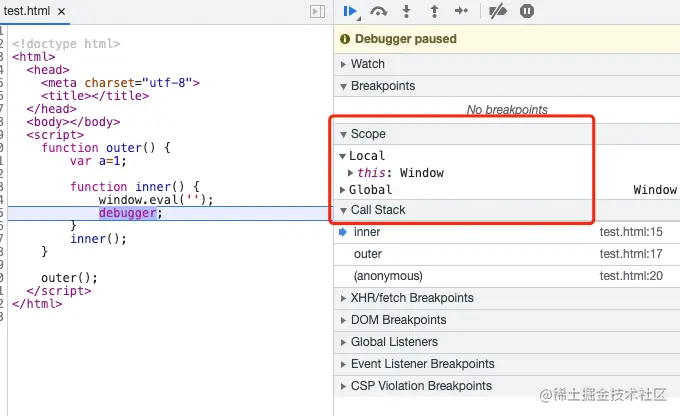Viewport: 680px width, 416px height.
Task: Click the 'outer();' call line
Action: [69, 278]
